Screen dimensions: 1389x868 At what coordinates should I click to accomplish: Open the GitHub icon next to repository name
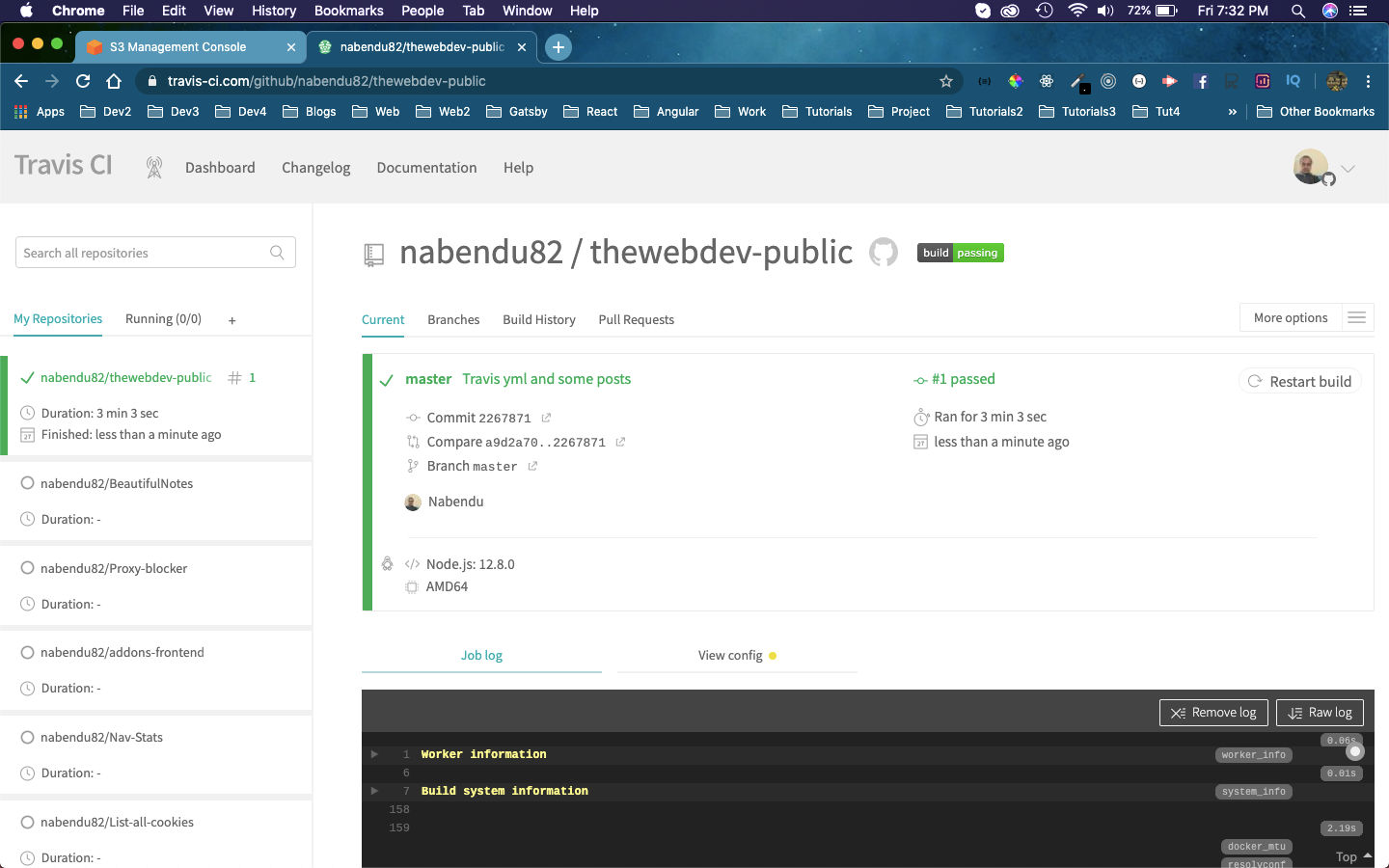884,253
